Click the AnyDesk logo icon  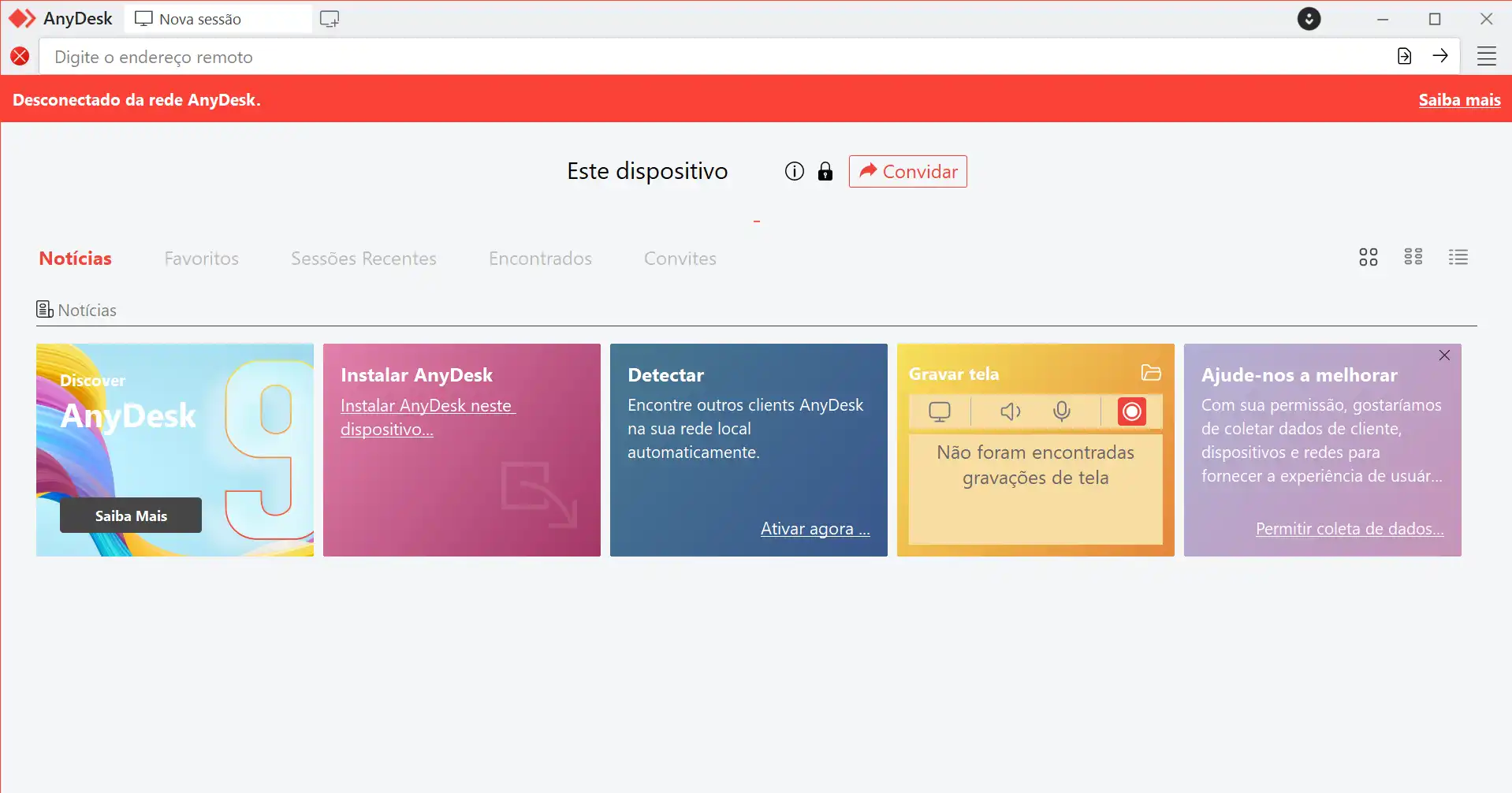[x=22, y=18]
